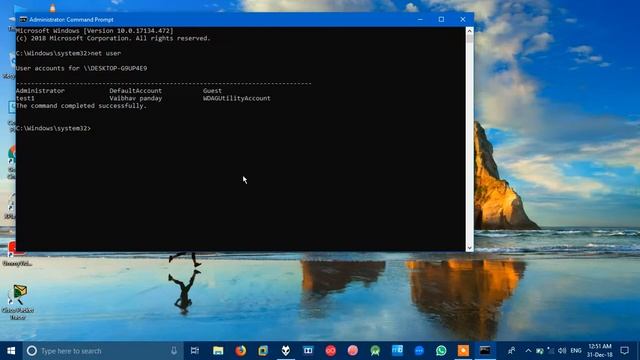The height and width of the screenshot is (360, 640).
Task: Click 'DefaultAccount' in the output
Action: click(x=136, y=91)
